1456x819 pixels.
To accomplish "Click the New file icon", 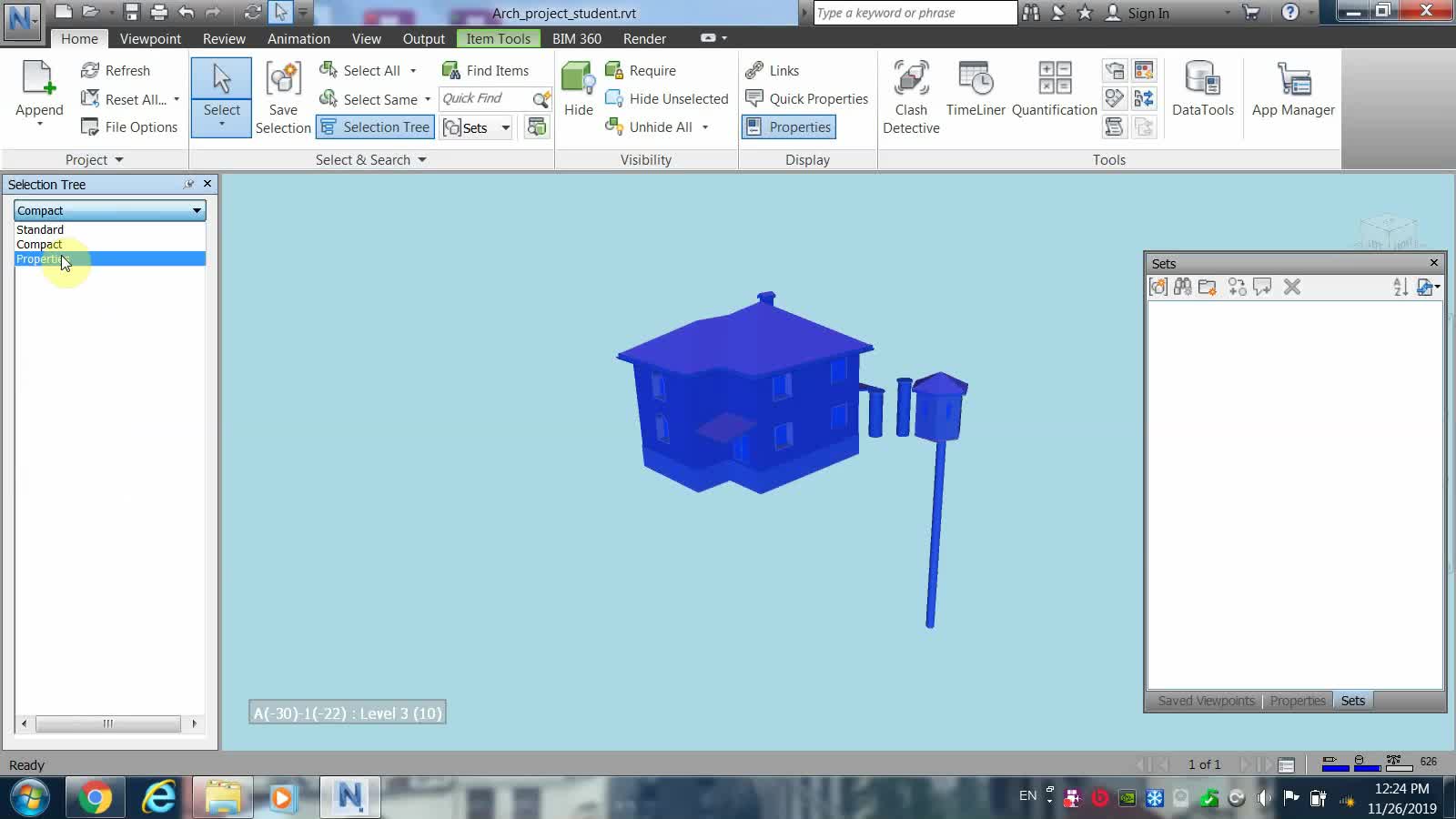I will 63,12.
